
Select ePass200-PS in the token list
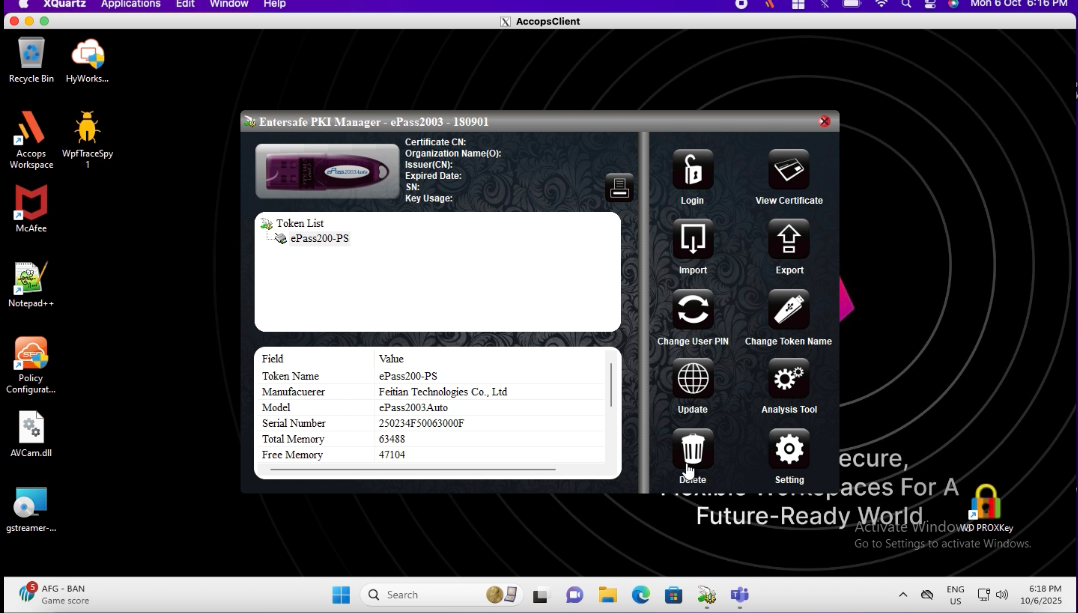319,239
